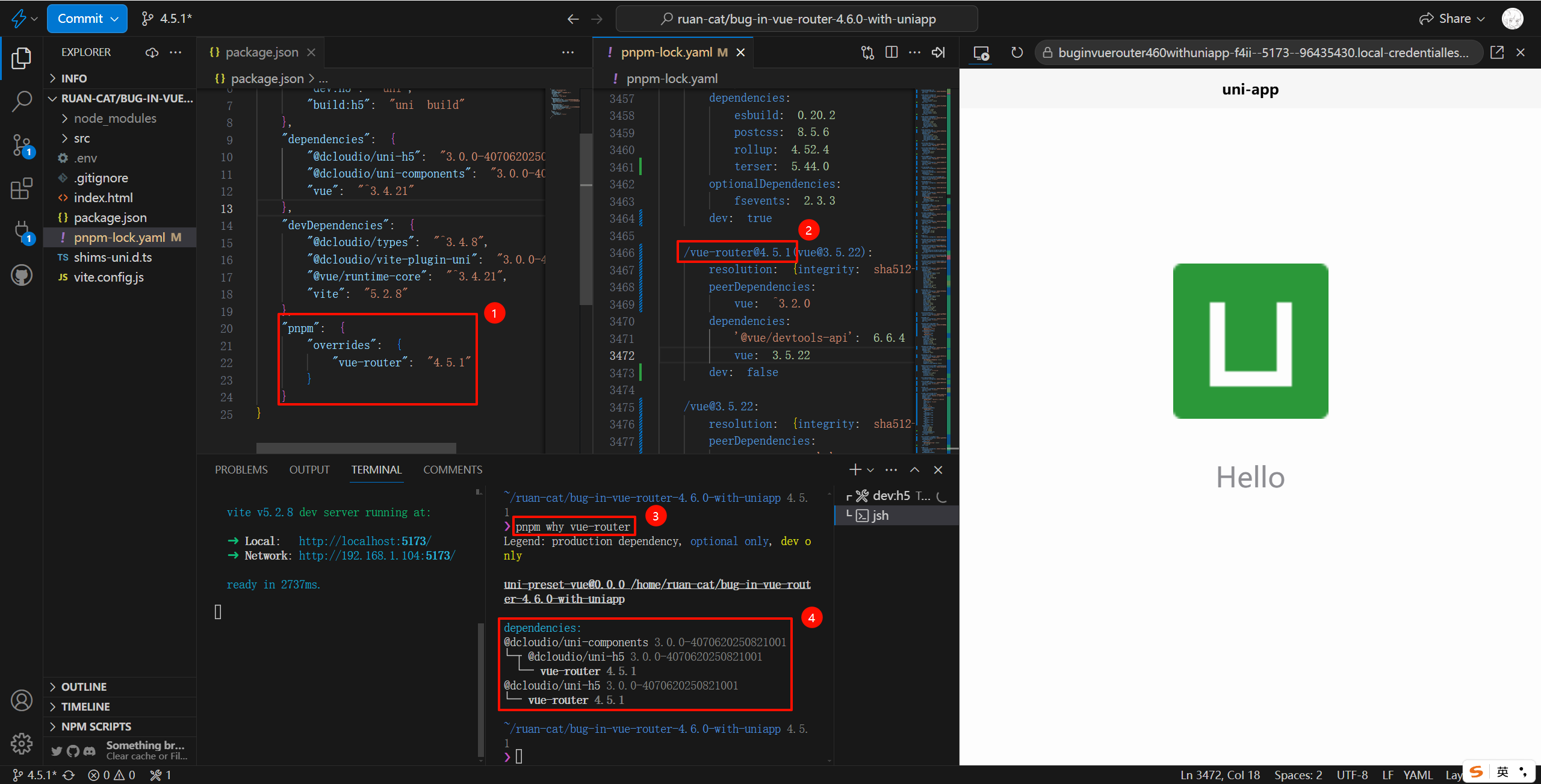The image size is (1541, 784).
Task: Maximize the terminal panel with chevron up
Action: [914, 470]
